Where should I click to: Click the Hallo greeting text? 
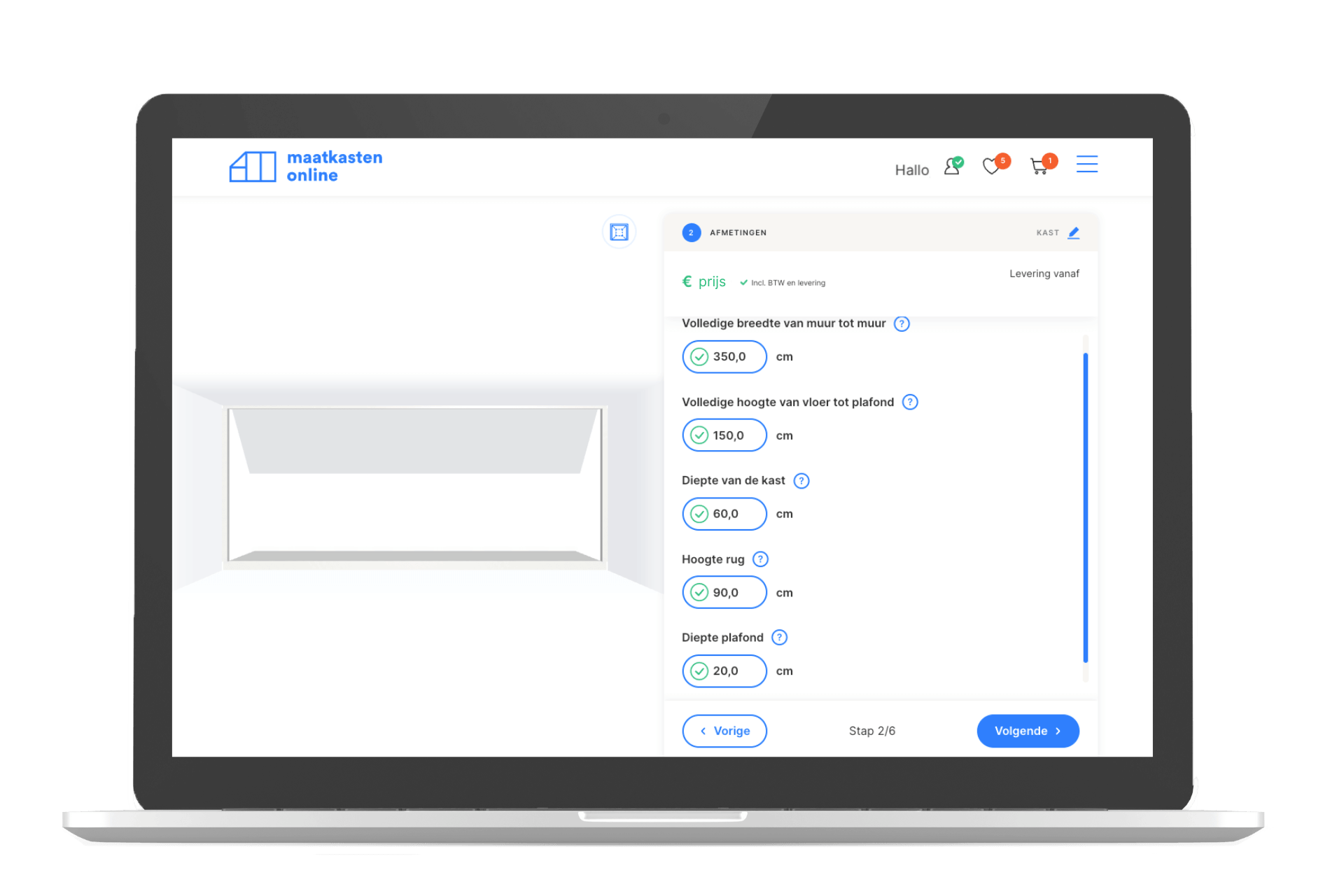pyautogui.click(x=912, y=170)
